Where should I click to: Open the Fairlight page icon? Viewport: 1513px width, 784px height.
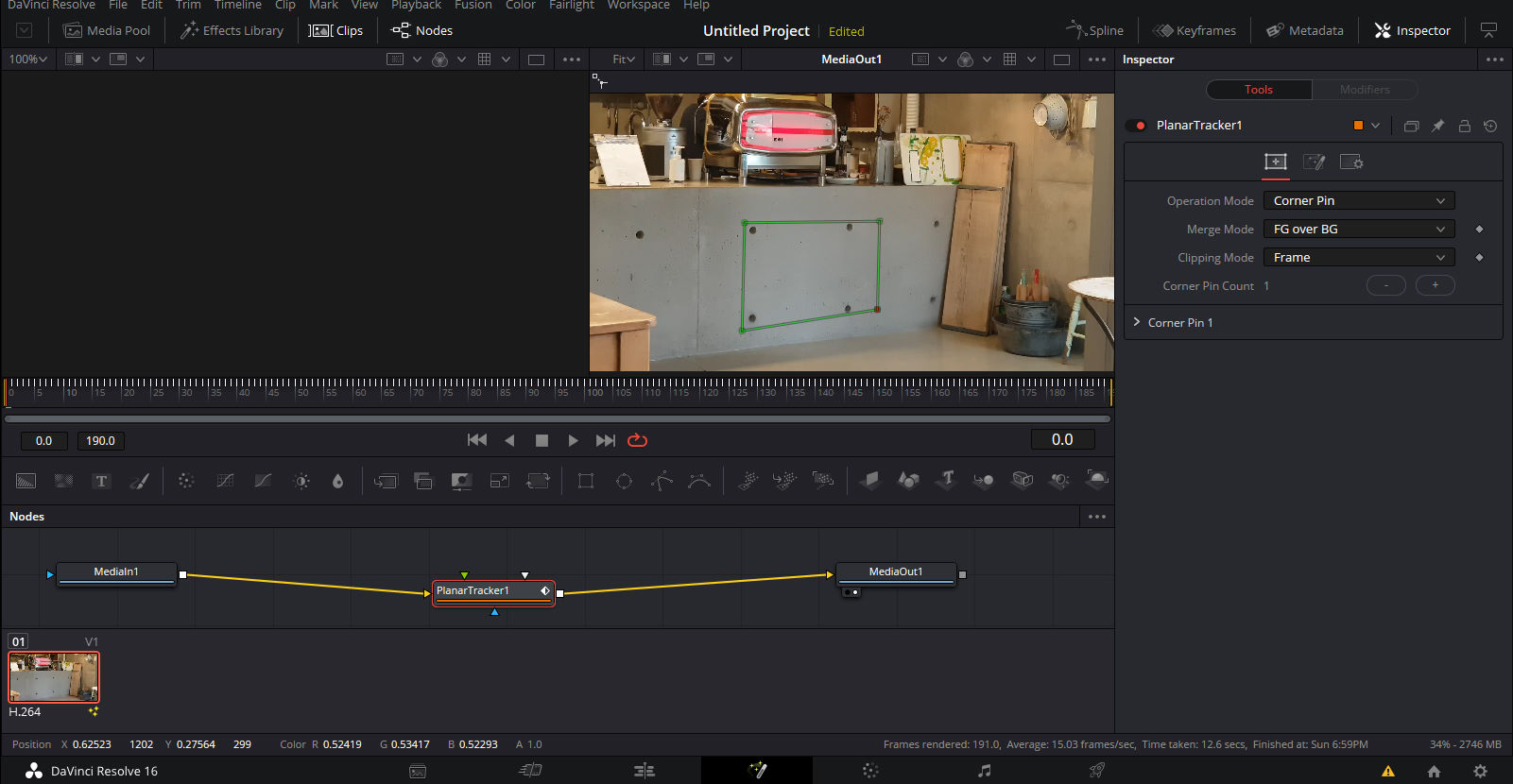(984, 771)
